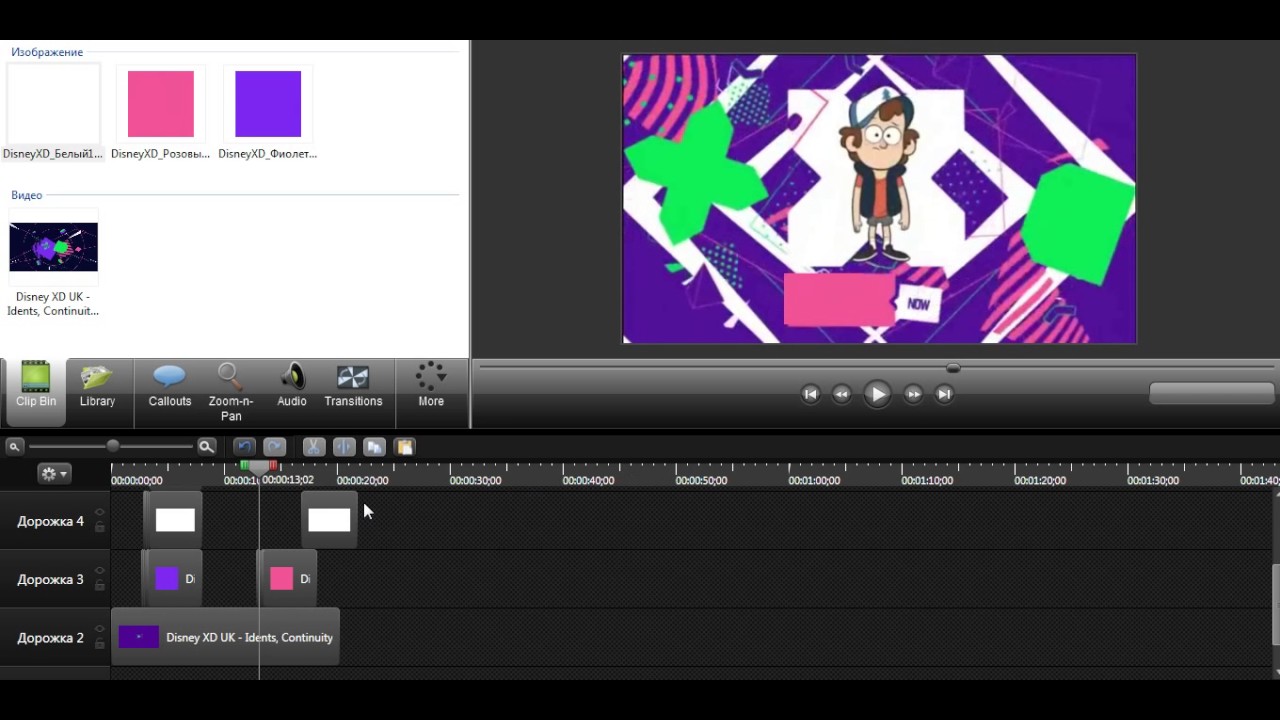The image size is (1280, 720).
Task: Click the timeline zoom out magnifier
Action: point(14,447)
